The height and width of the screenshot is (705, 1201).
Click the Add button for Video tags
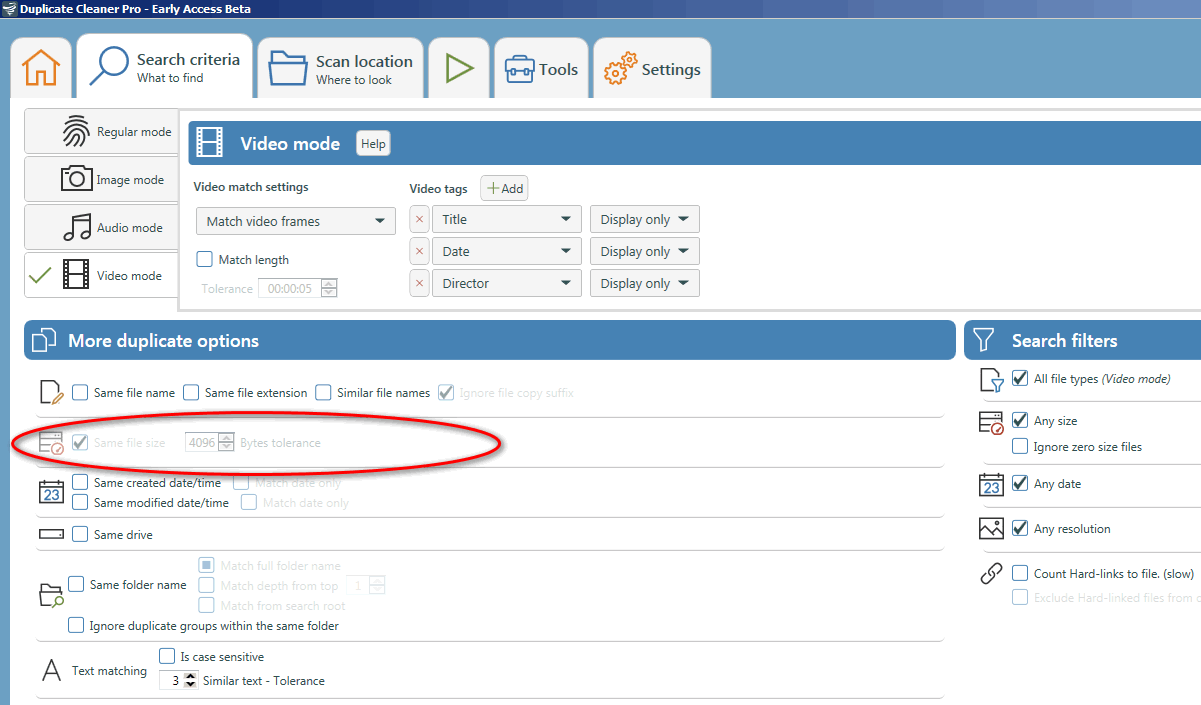(504, 188)
